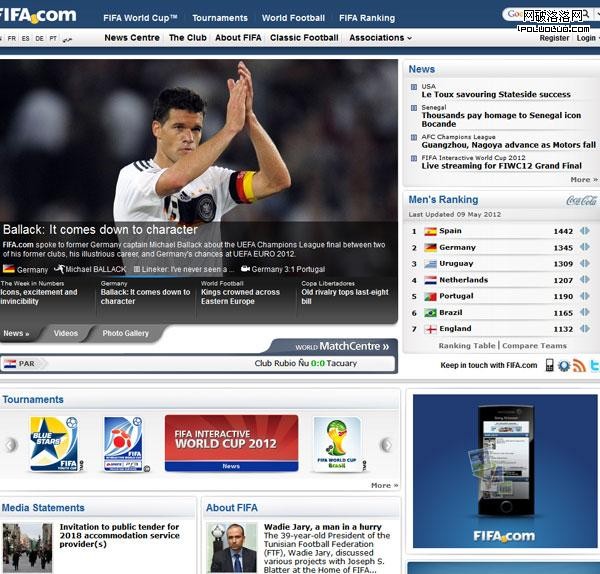Screen dimensions: 600x574
Task: Open Live streaming for FIWC12 Grand Final
Action: (501, 166)
